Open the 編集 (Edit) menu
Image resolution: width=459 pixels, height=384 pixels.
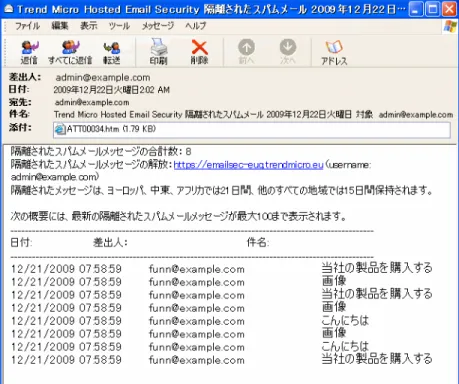[60, 26]
